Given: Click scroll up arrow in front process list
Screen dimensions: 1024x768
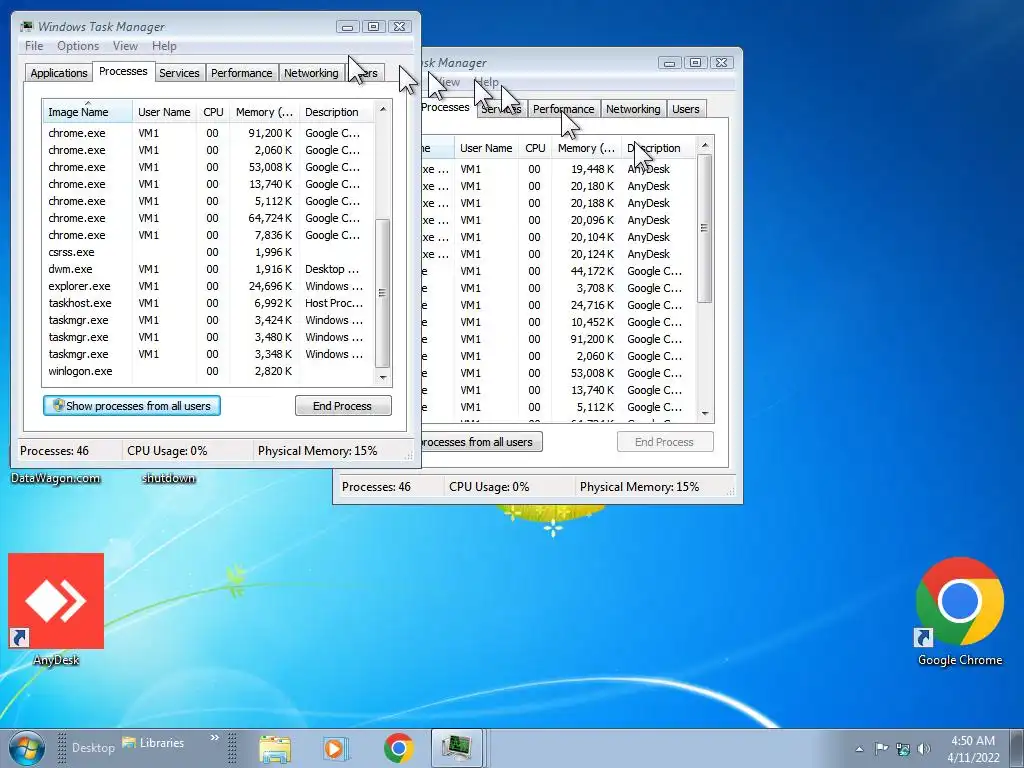Looking at the screenshot, I should (x=383, y=109).
